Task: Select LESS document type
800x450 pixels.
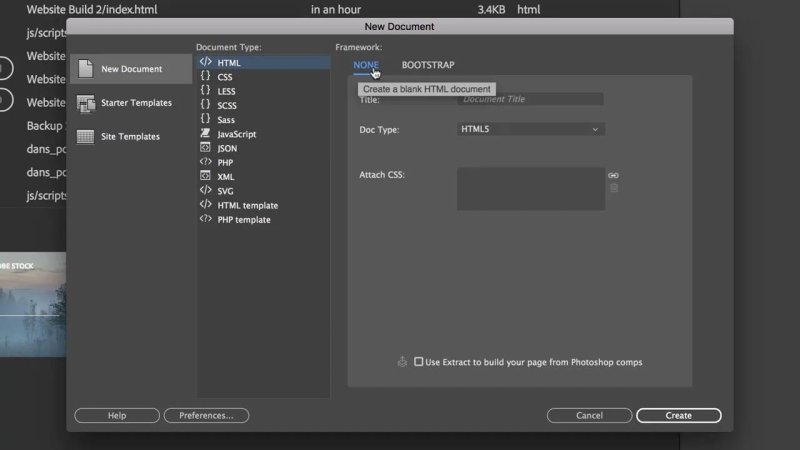Action: (x=264, y=91)
